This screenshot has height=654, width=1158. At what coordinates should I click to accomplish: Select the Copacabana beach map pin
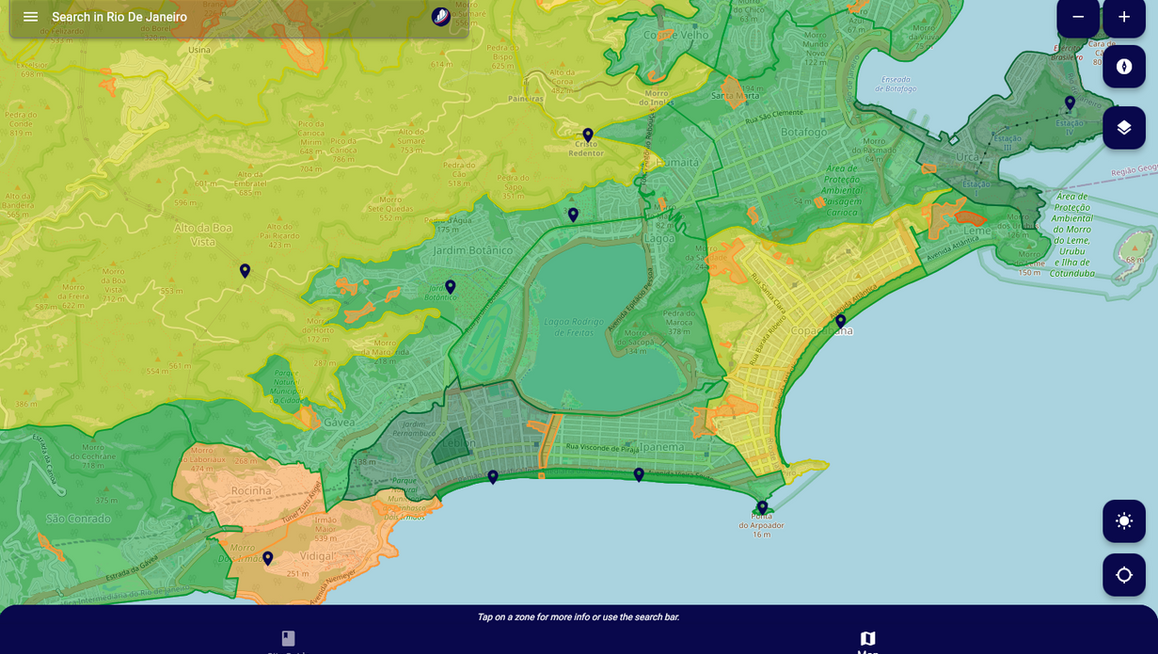tap(840, 321)
